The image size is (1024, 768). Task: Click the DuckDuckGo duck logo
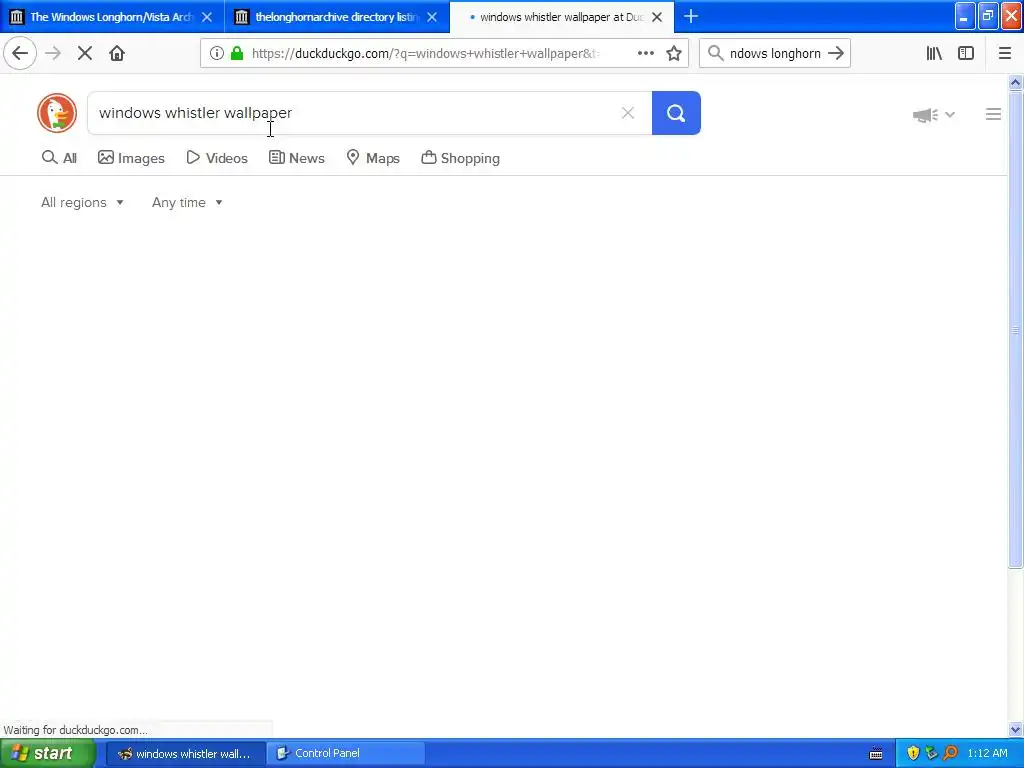tap(57, 113)
